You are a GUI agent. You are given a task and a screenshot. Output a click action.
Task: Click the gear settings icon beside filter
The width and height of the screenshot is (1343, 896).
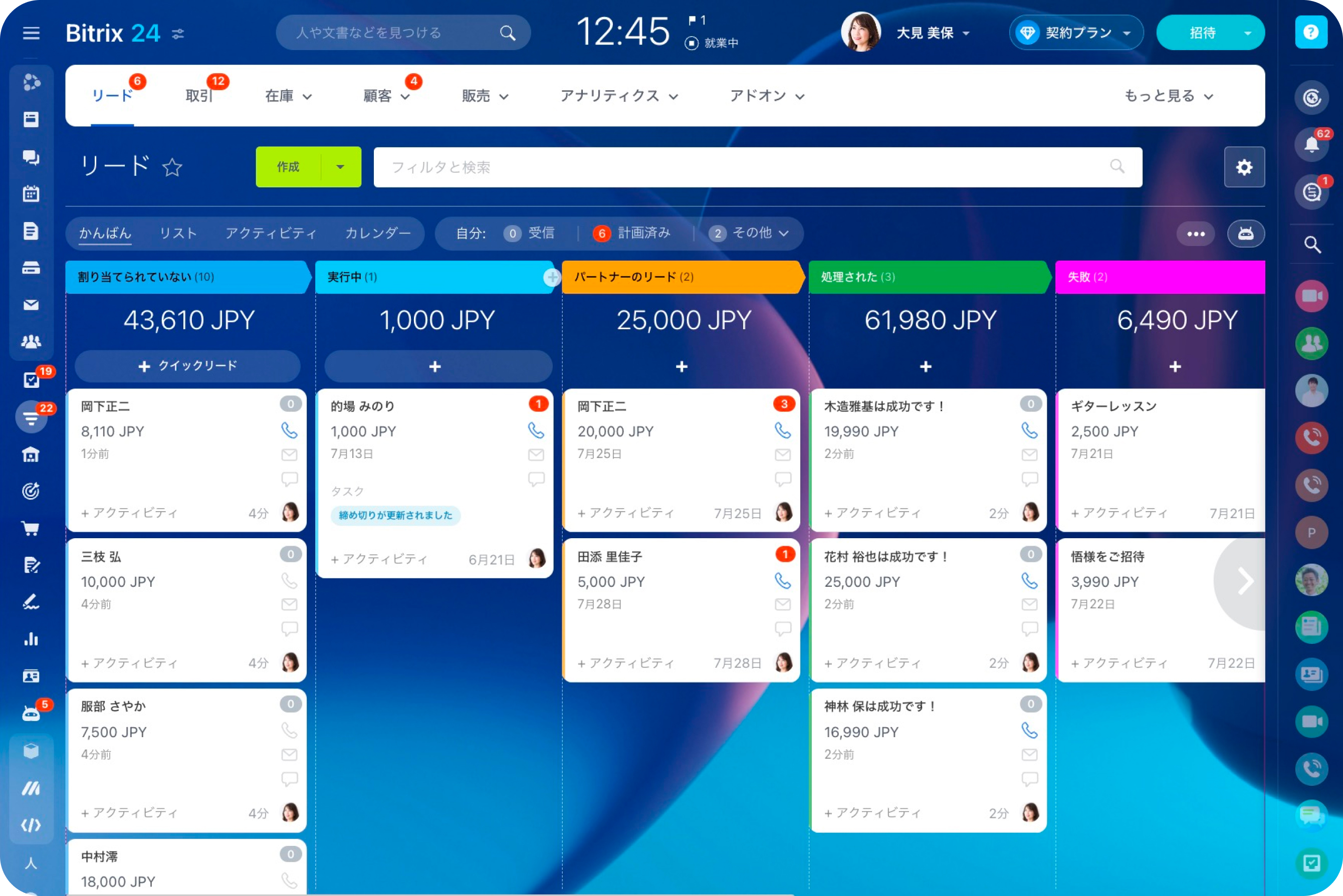pos(1244,167)
